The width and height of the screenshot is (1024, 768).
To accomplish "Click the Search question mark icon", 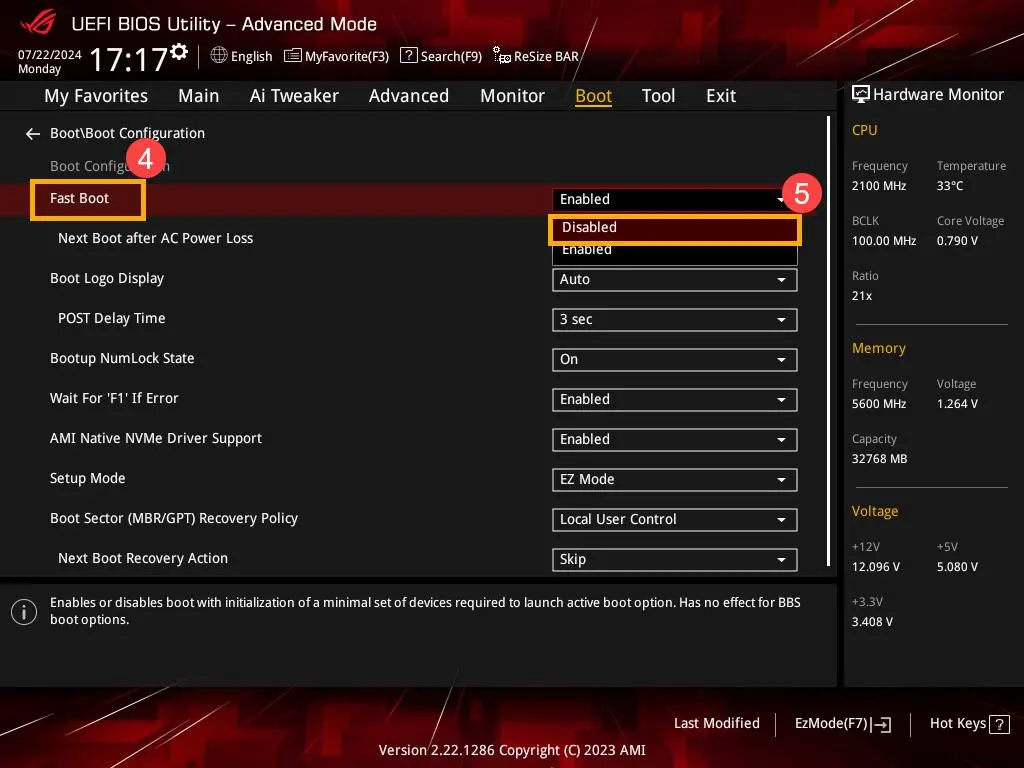I will coord(408,55).
